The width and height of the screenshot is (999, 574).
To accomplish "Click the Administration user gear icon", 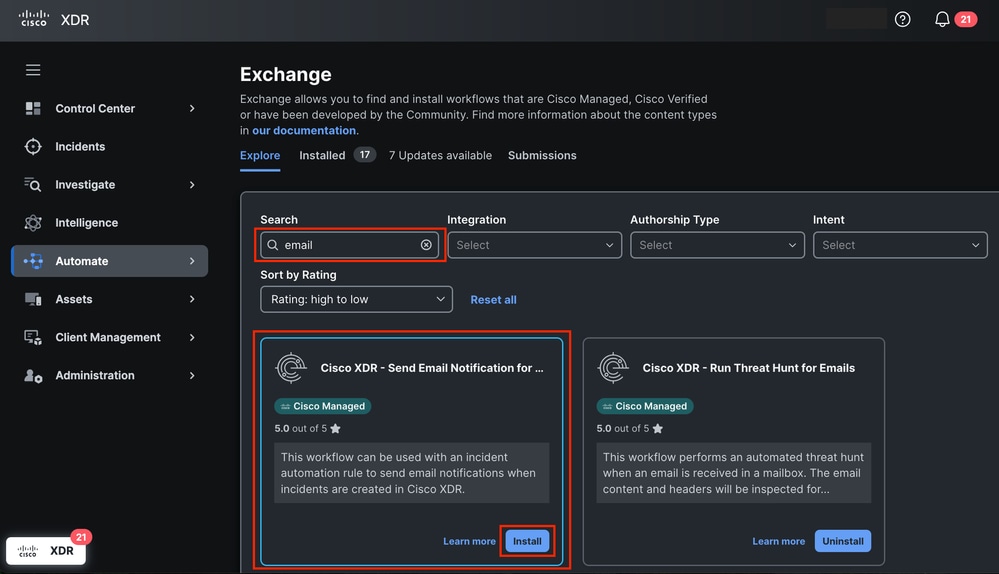I will tap(32, 376).
